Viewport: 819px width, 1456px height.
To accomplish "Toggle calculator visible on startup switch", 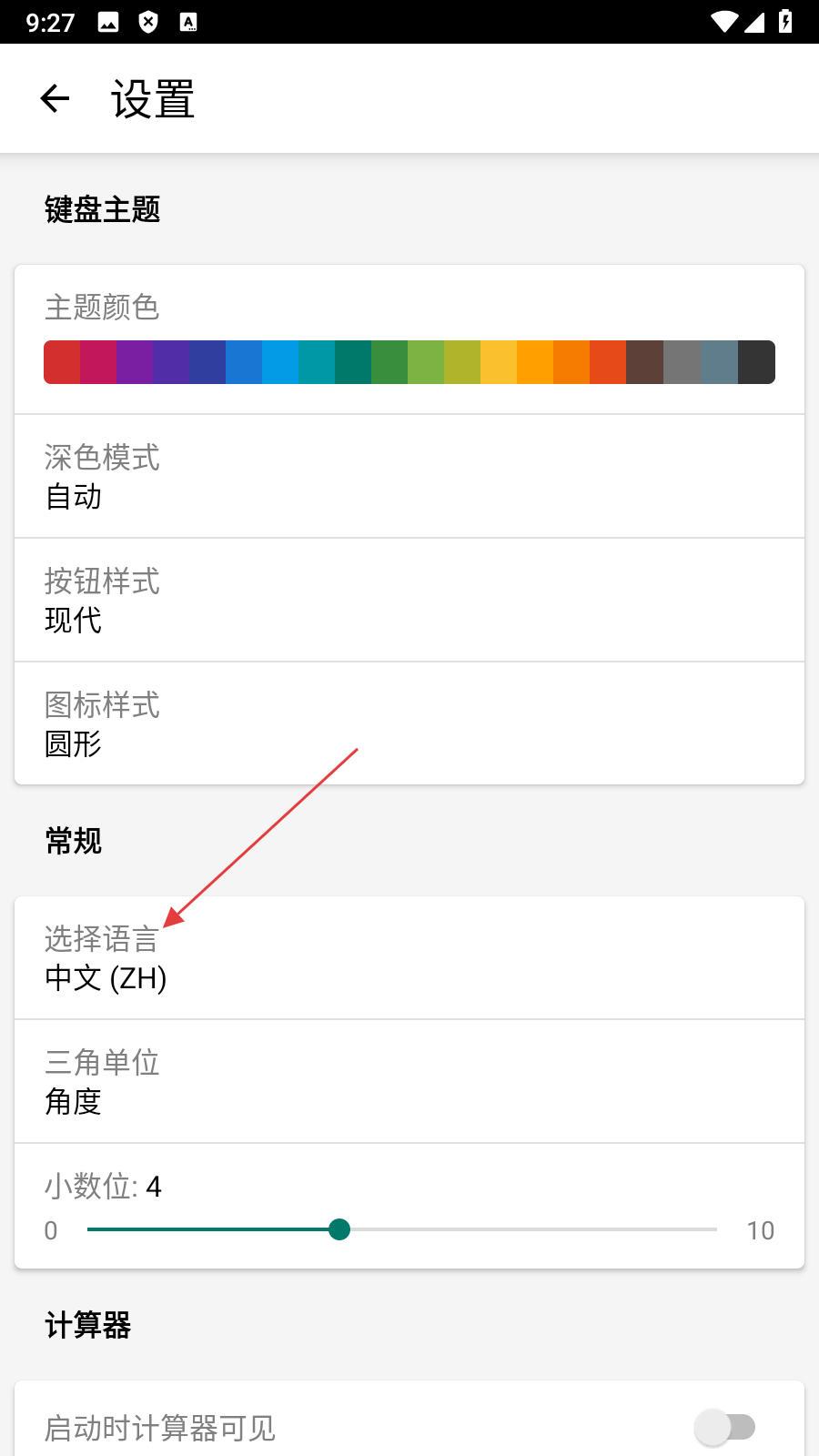I will click(725, 1427).
